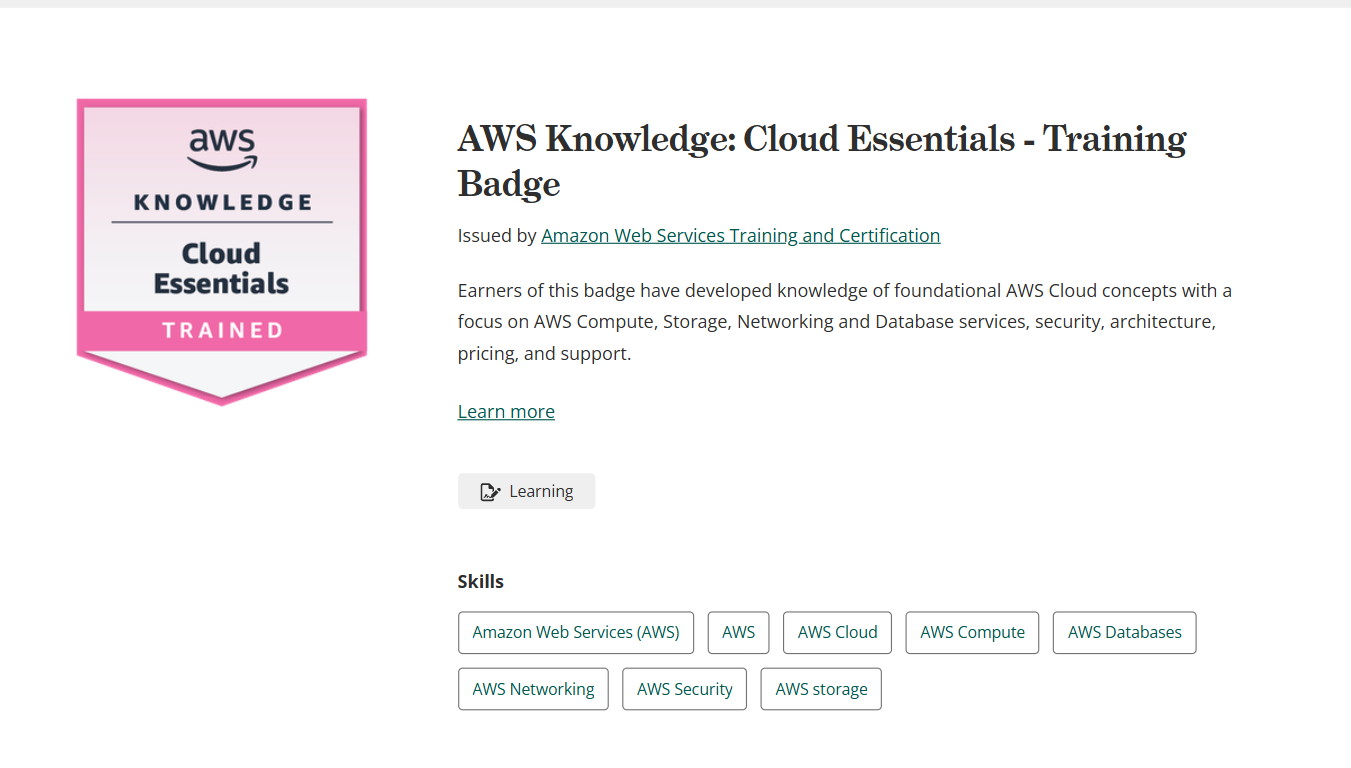Click the Cloud Essentials text on the badge image
This screenshot has width=1351, height=768.
pos(221,268)
